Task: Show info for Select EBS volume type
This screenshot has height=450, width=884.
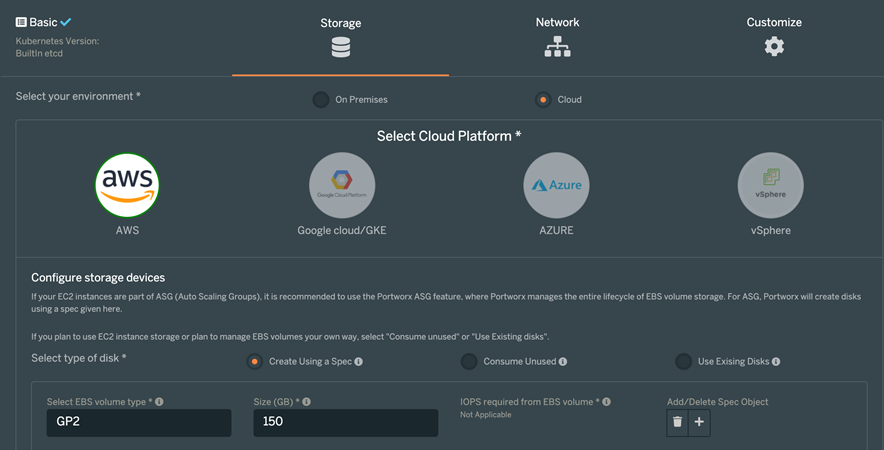Action: pyautogui.click(x=160, y=402)
